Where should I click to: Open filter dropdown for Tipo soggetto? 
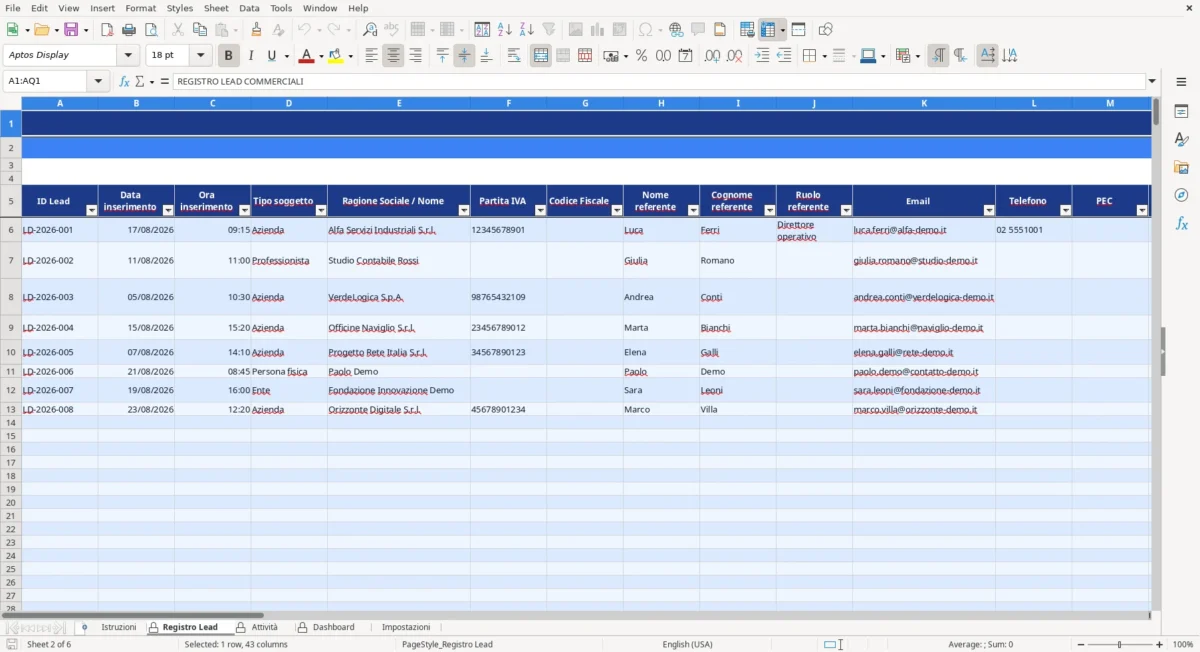tap(321, 210)
